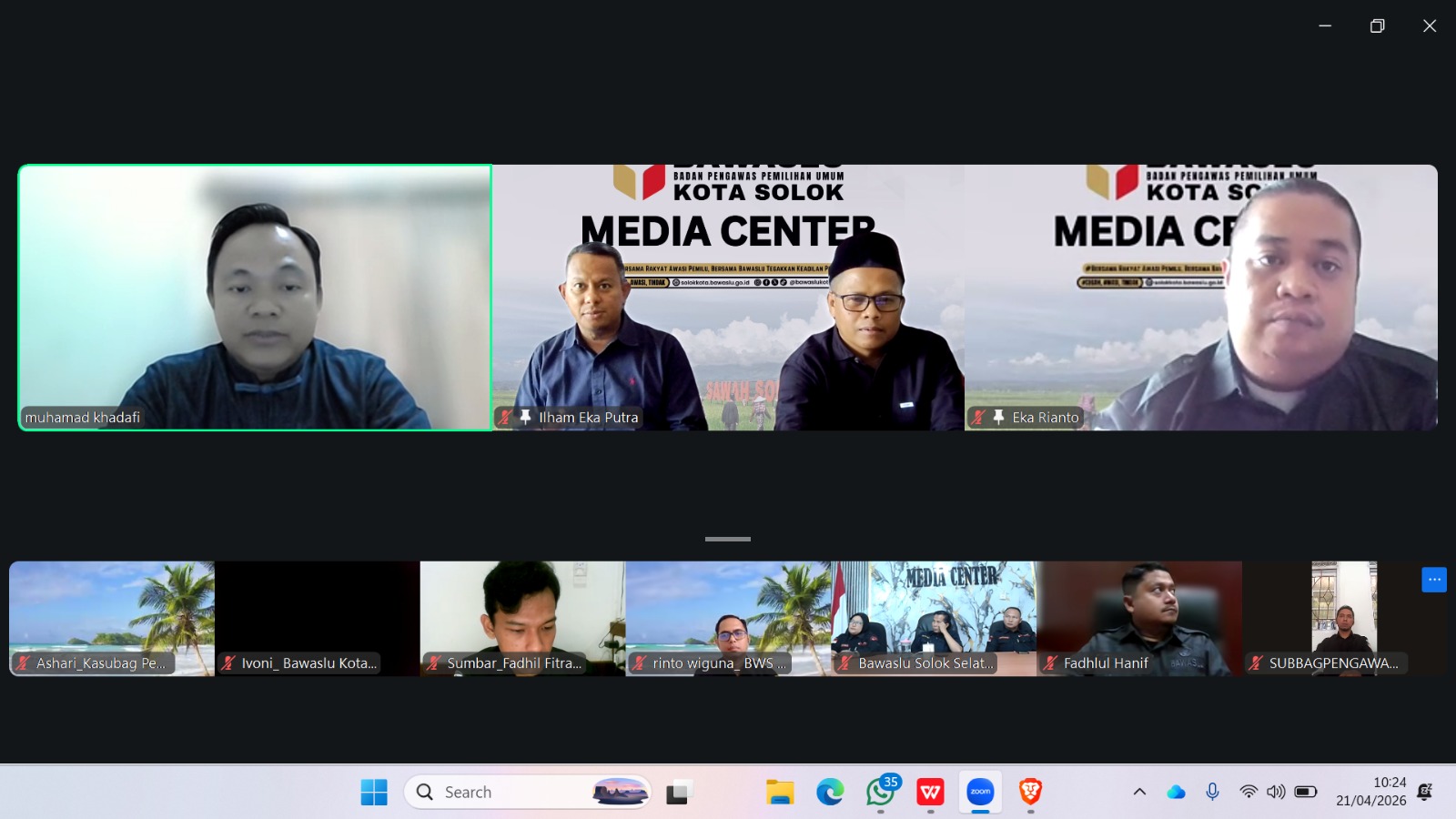The width and height of the screenshot is (1456, 819).
Task: Toggle the do-not-disturb bell in the system tray
Action: [x=1425, y=791]
